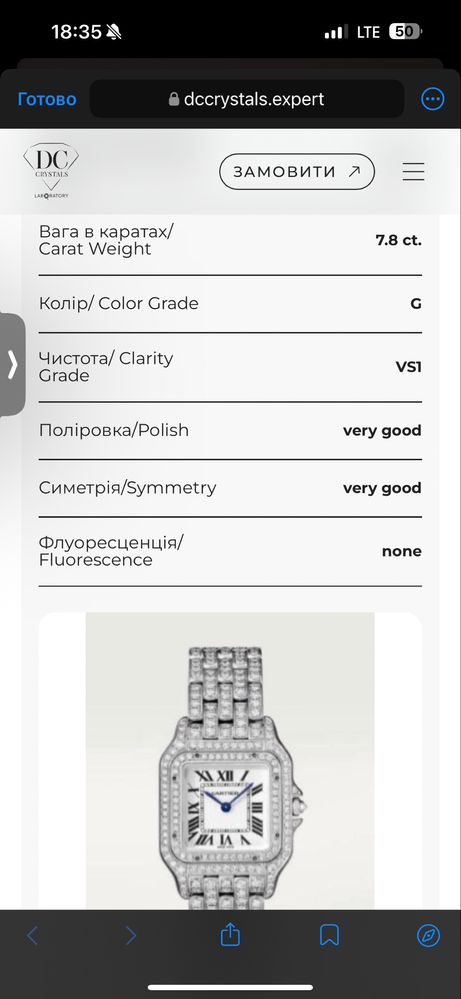Tap the DC Crystals Laboratory logo
The width and height of the screenshot is (461, 999).
pos(51,171)
